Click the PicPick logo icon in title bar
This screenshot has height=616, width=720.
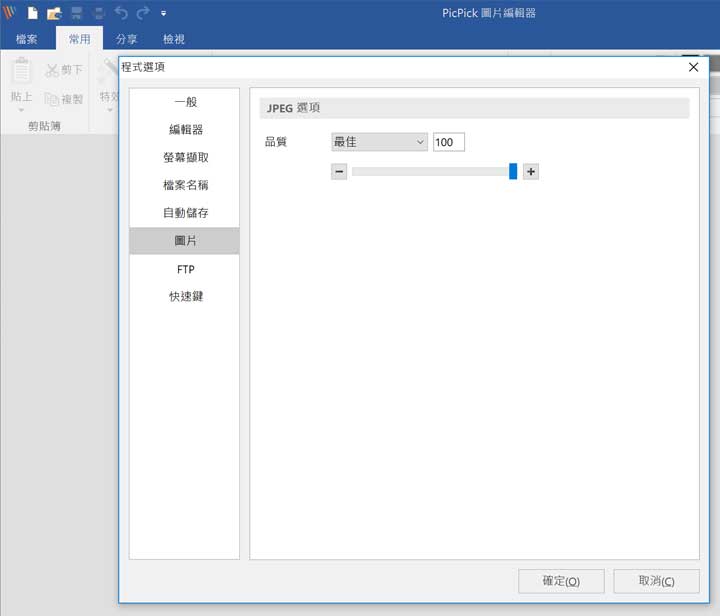click(9, 13)
